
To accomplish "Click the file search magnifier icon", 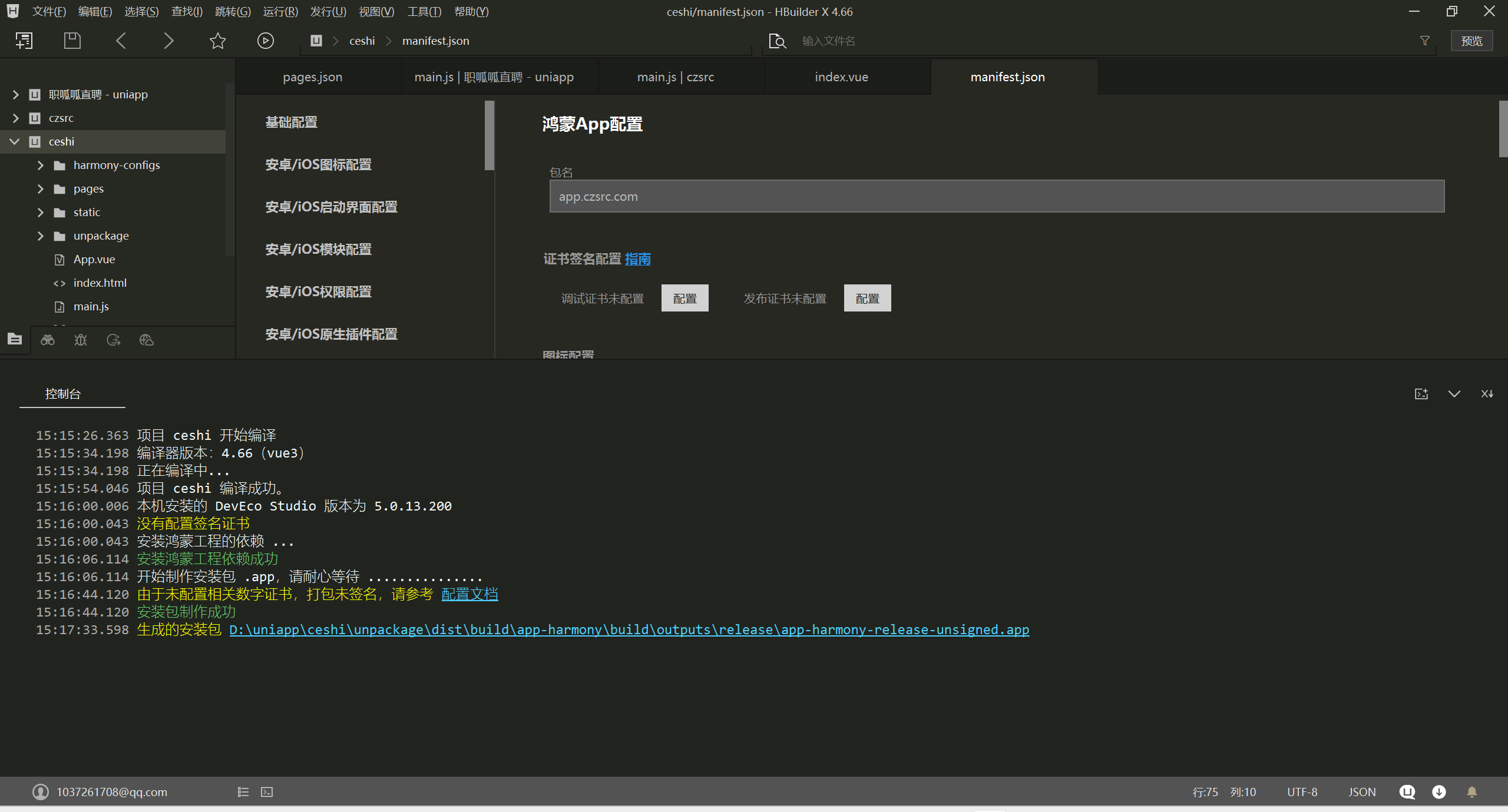I will (778, 41).
